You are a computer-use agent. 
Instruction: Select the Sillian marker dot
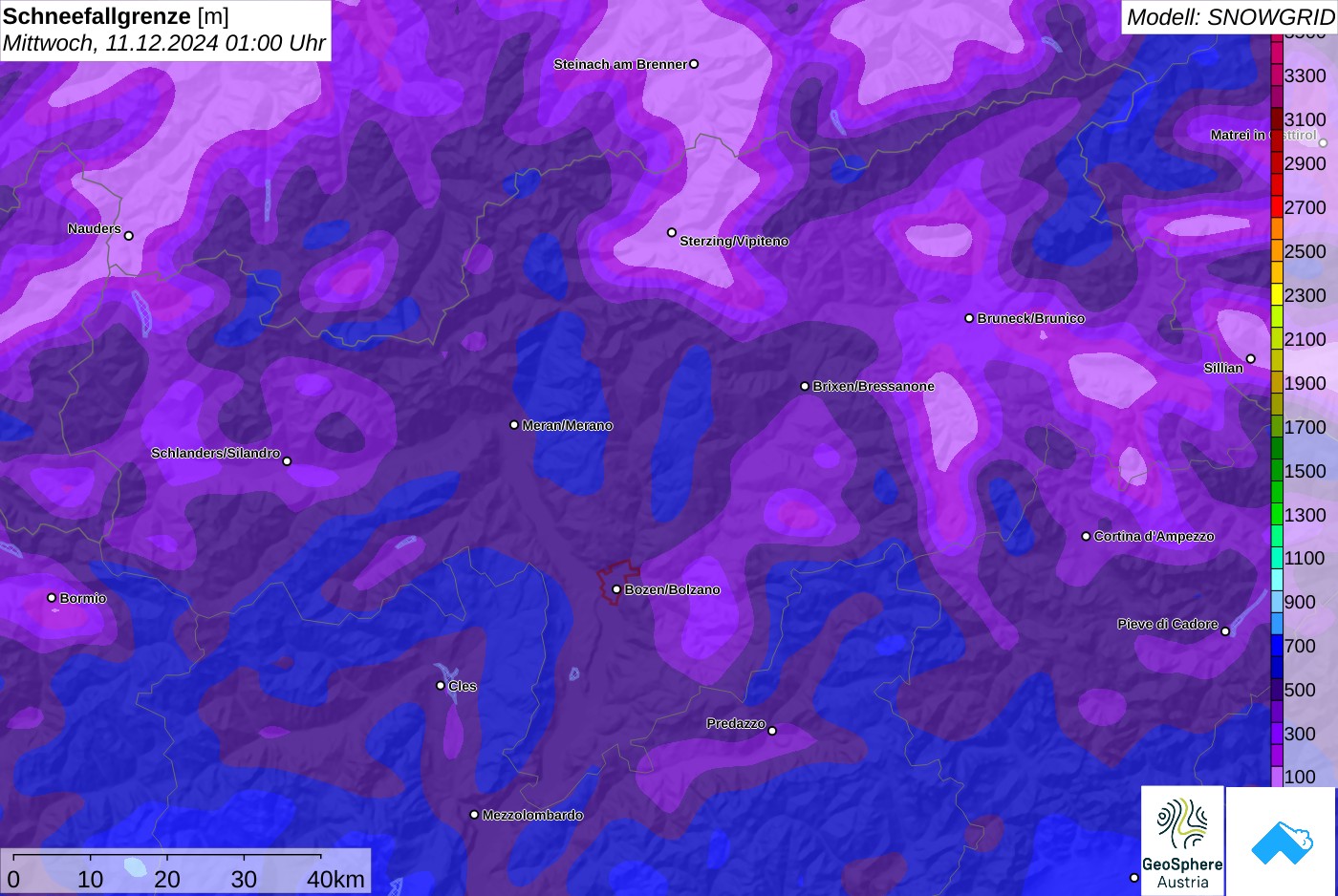pyautogui.click(x=1251, y=359)
